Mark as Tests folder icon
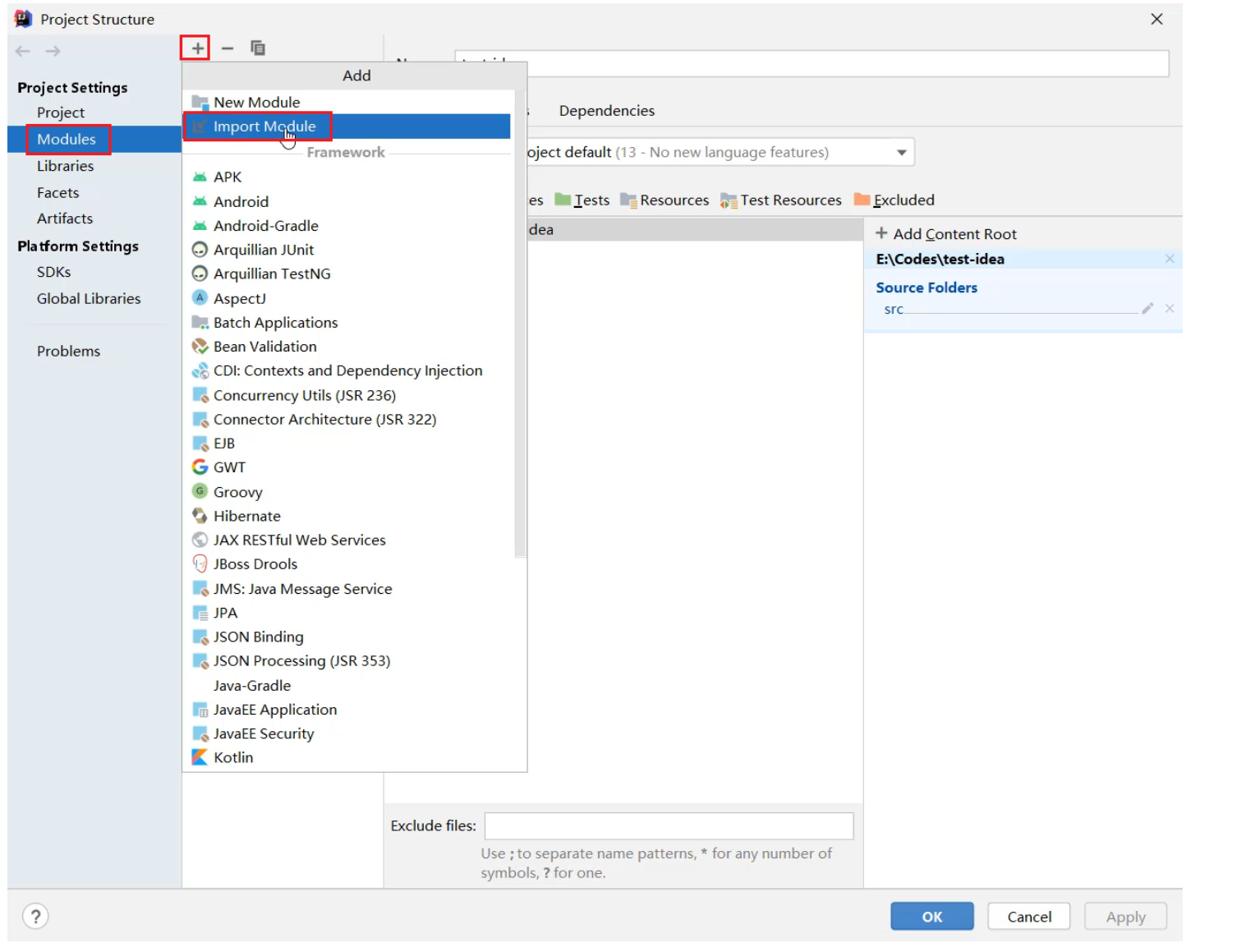Image resolution: width=1255 pixels, height=952 pixels. [563, 200]
